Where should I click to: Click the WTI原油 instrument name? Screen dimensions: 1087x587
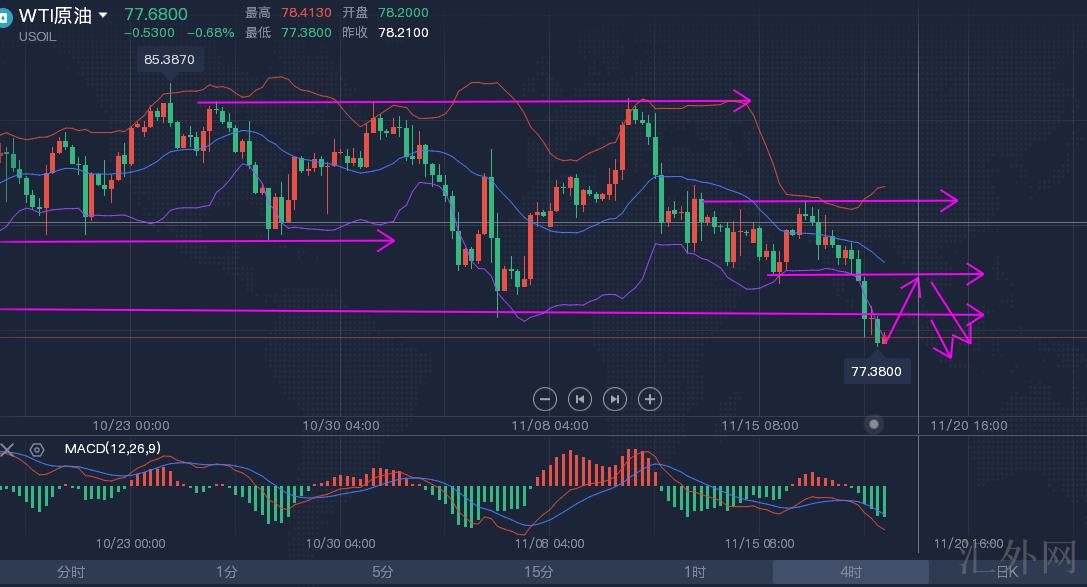[x=55, y=16]
